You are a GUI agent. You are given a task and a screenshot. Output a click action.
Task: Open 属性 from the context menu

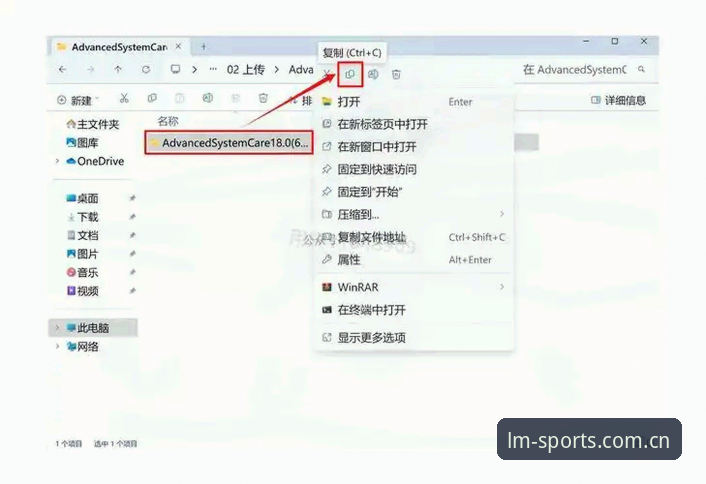tap(413, 260)
